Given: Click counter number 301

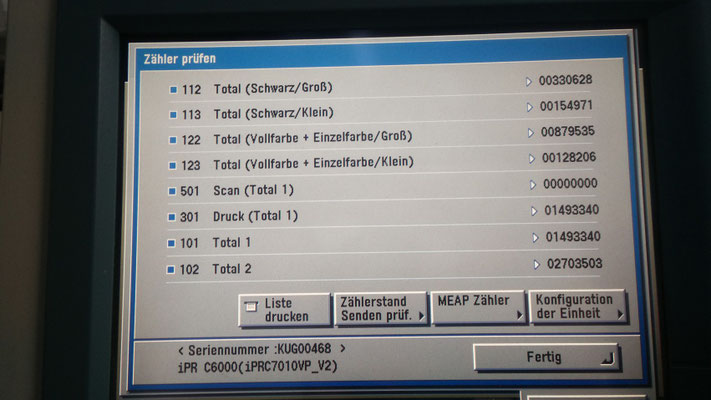Looking at the screenshot, I should (190, 217).
